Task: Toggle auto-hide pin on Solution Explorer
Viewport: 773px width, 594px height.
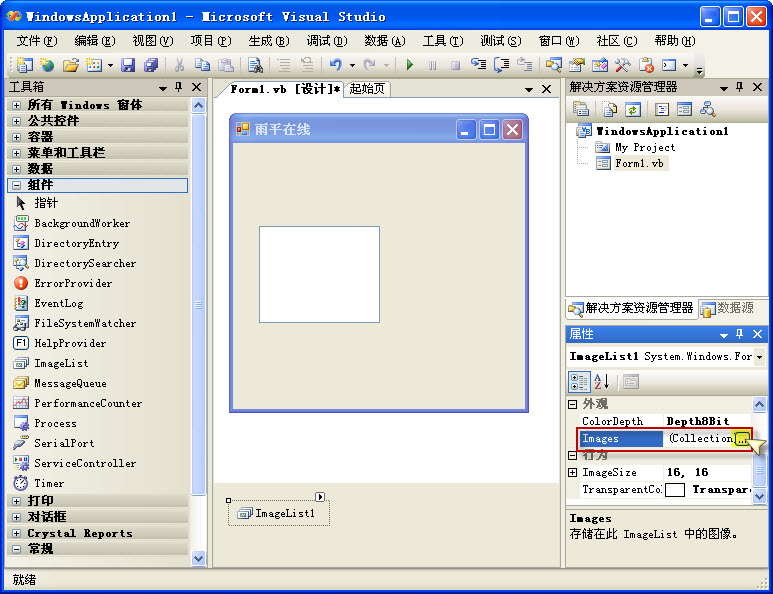Action: (x=739, y=87)
